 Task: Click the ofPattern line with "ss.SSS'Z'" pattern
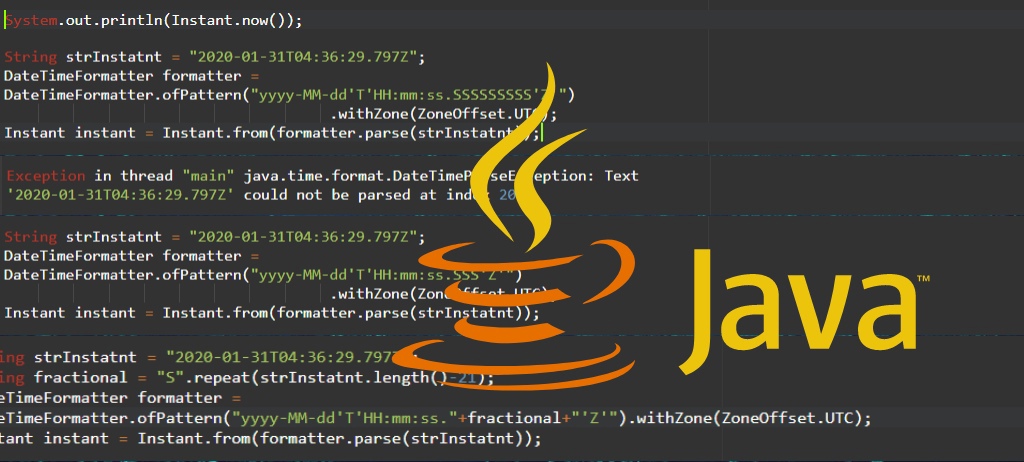[x=263, y=275]
